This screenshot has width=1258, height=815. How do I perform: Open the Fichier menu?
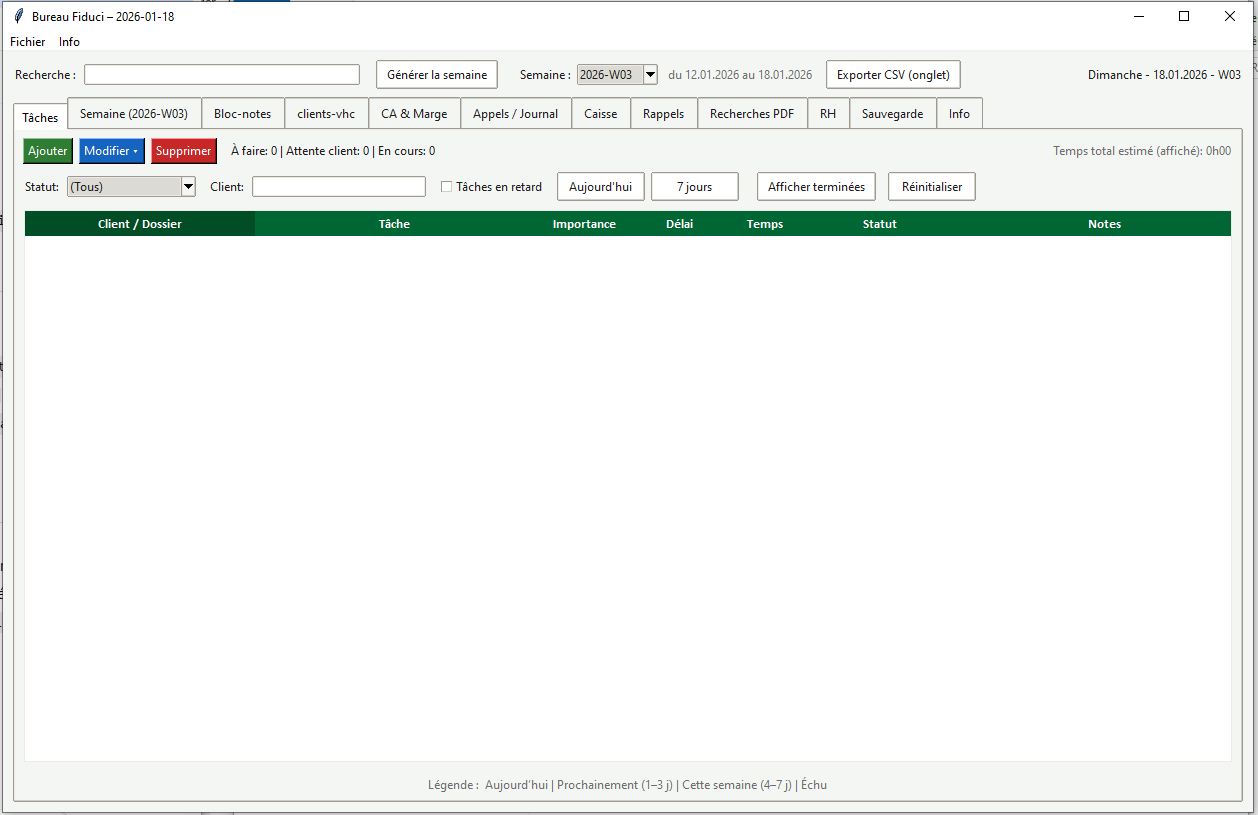pyautogui.click(x=28, y=42)
